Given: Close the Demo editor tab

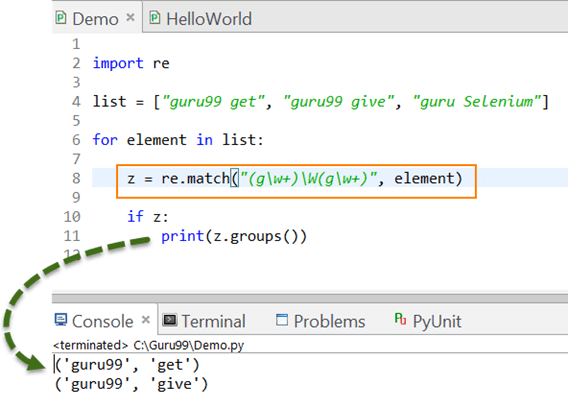Looking at the screenshot, I should 130,17.
